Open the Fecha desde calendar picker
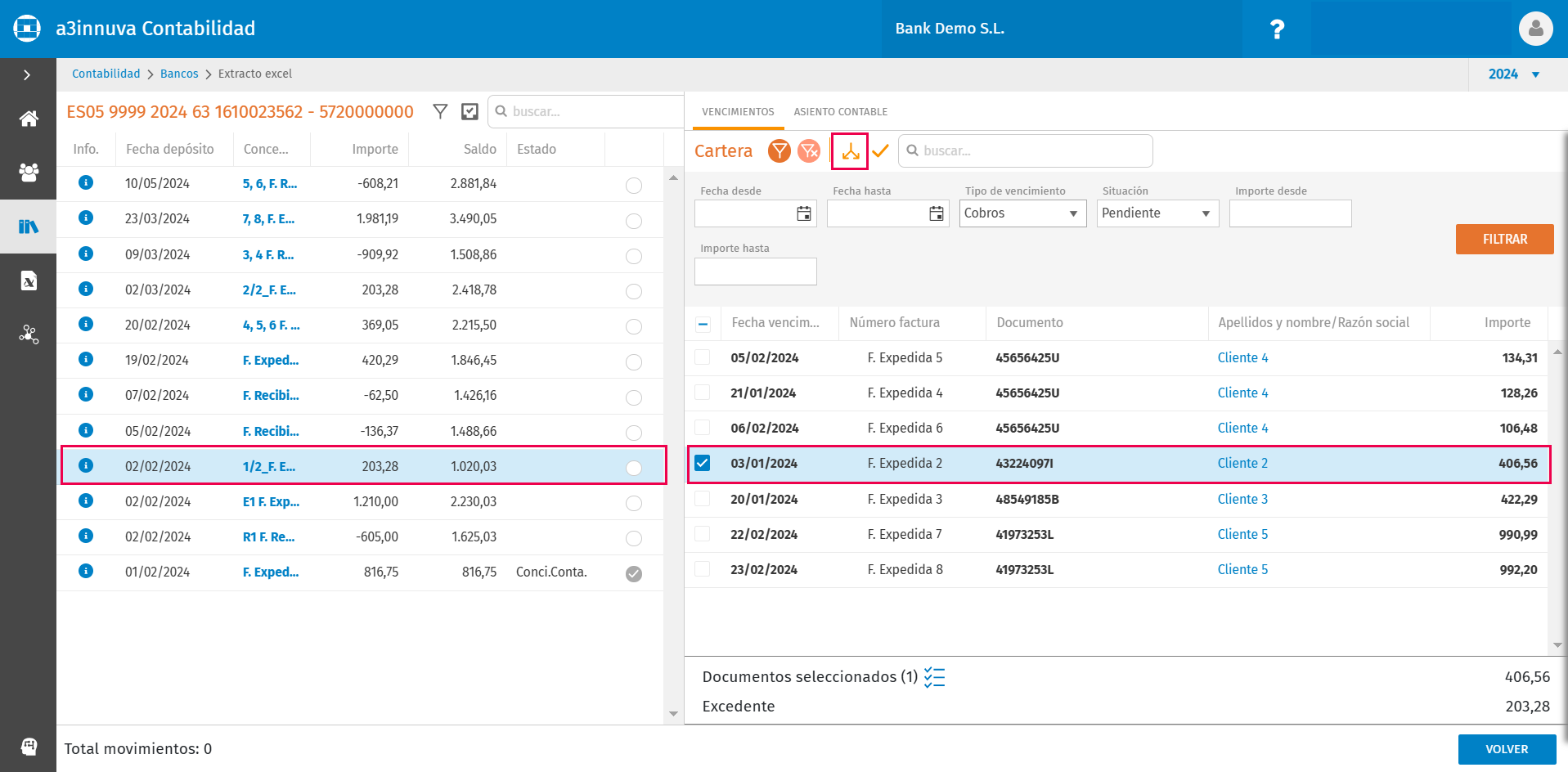The image size is (1568, 772). click(x=804, y=213)
